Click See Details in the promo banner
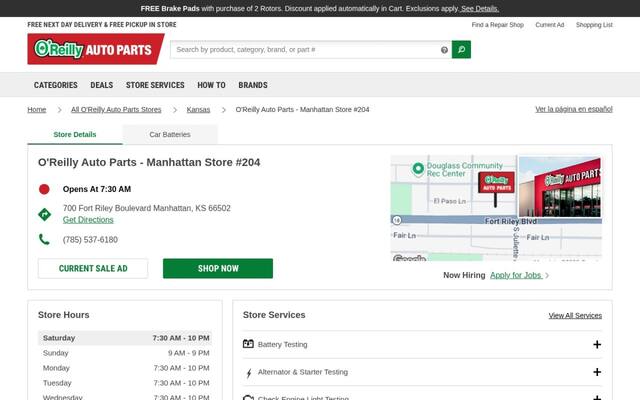Screen dimensions: 640x400 point(480,8)
